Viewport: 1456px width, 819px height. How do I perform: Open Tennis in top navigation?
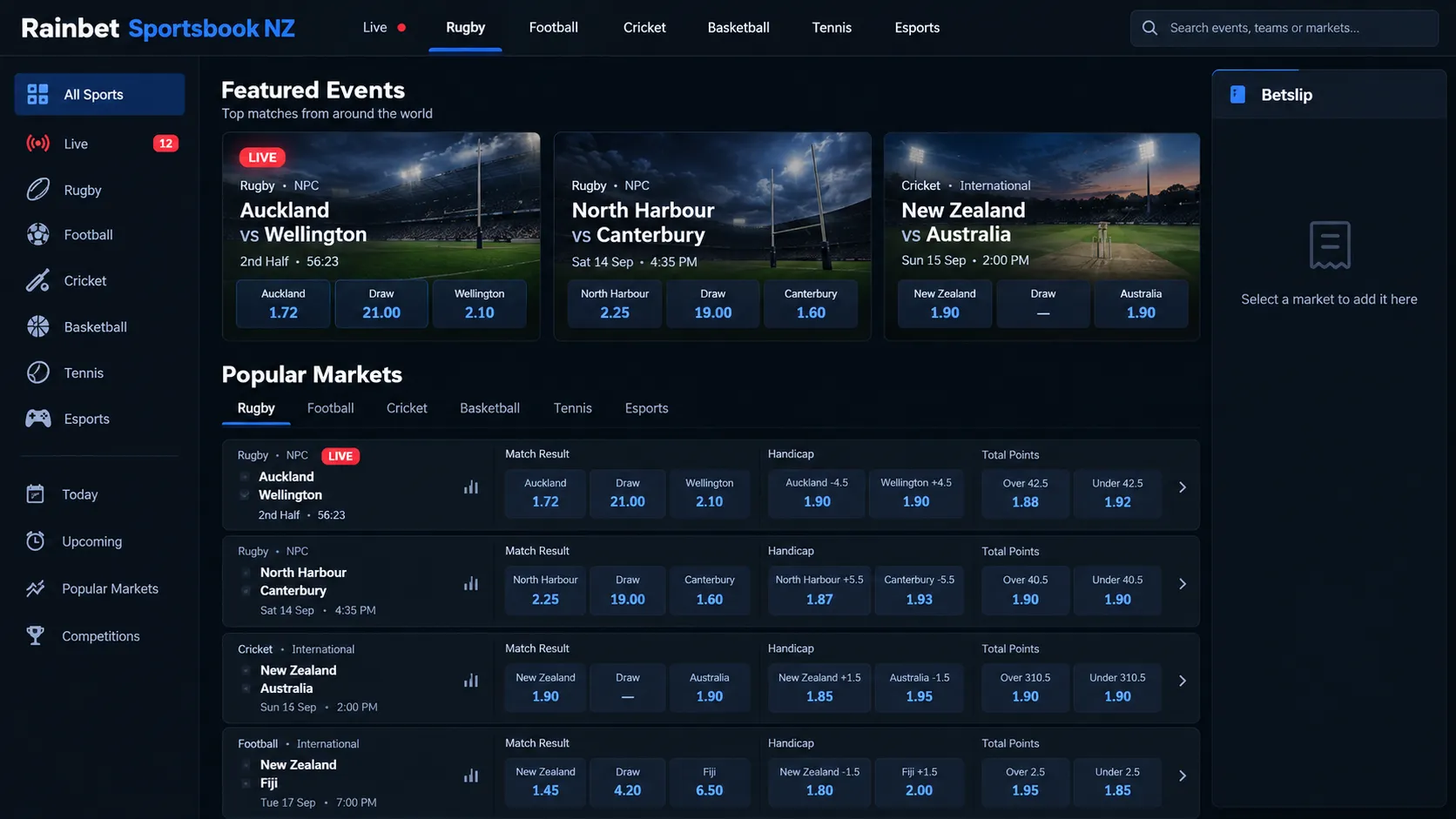(x=832, y=28)
